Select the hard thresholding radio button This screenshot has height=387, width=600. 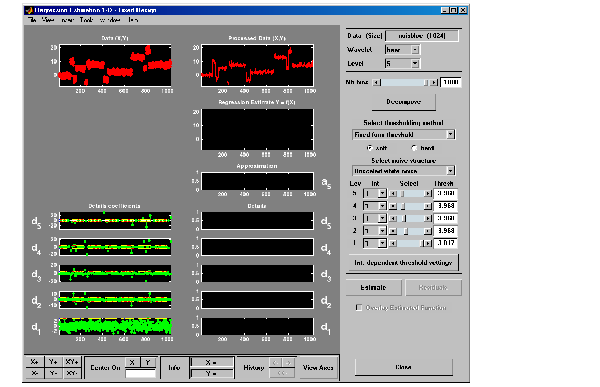[414, 148]
